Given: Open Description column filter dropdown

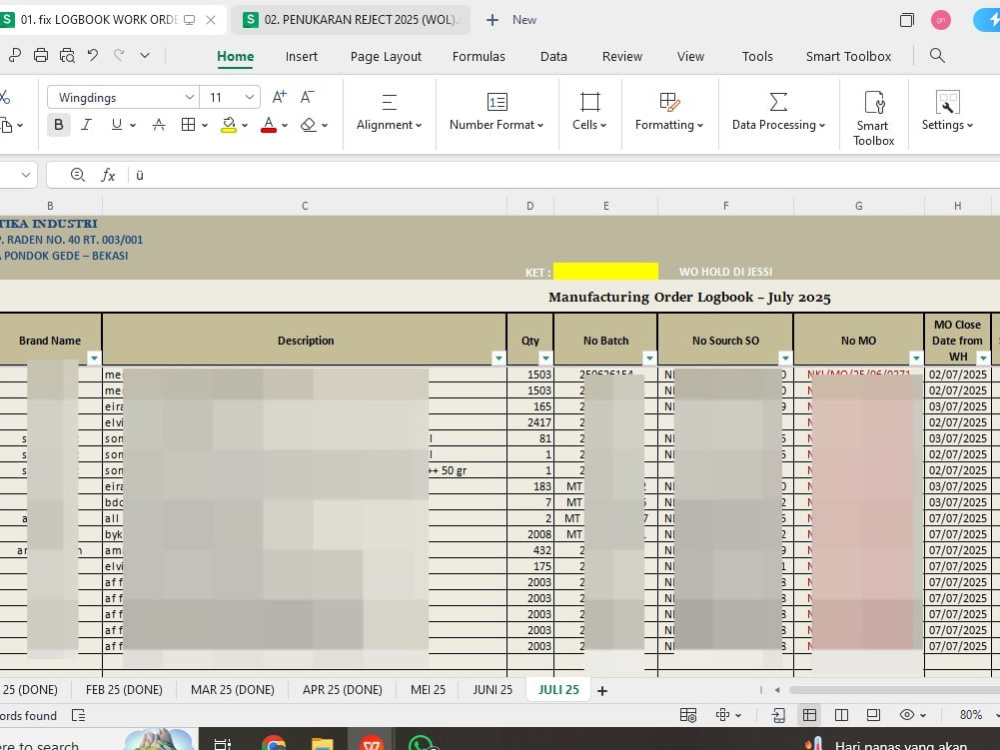Looking at the screenshot, I should pos(499,358).
